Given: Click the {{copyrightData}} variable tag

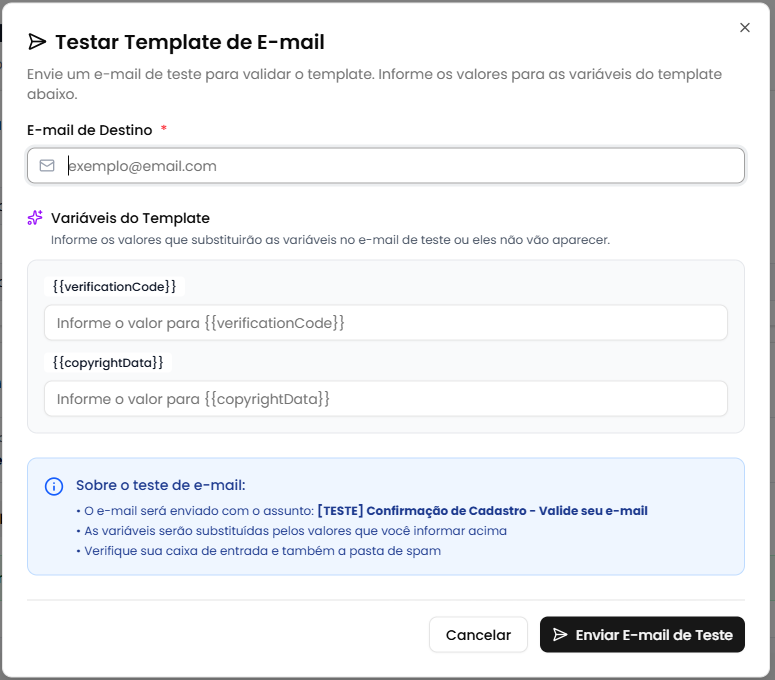Looking at the screenshot, I should coord(108,362).
